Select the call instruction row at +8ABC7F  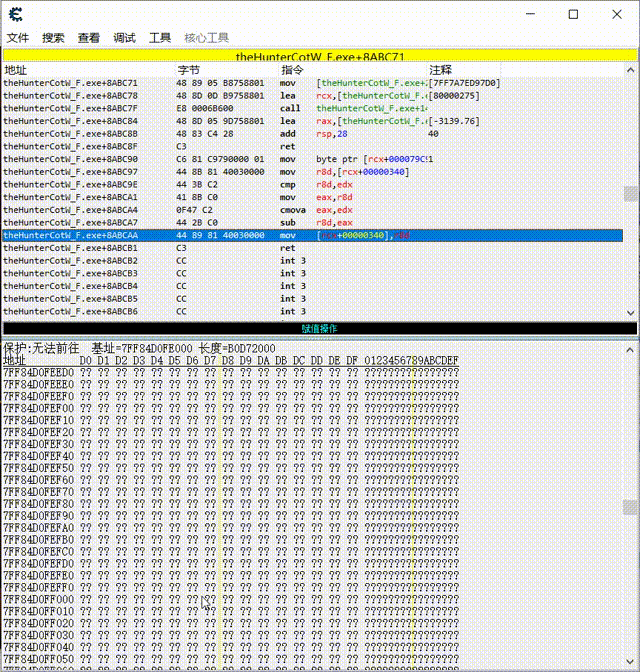click(x=312, y=108)
